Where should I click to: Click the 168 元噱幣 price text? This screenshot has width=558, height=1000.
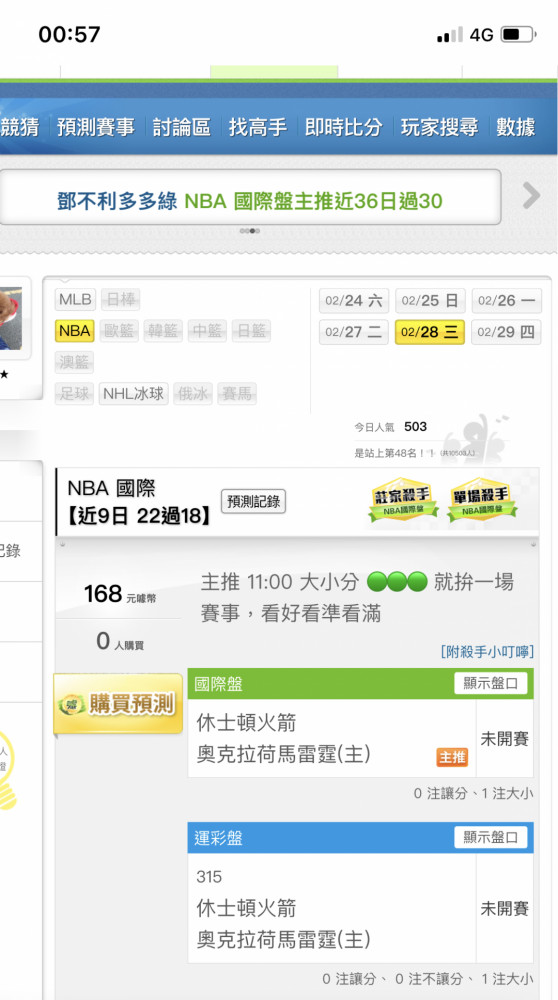(x=119, y=594)
